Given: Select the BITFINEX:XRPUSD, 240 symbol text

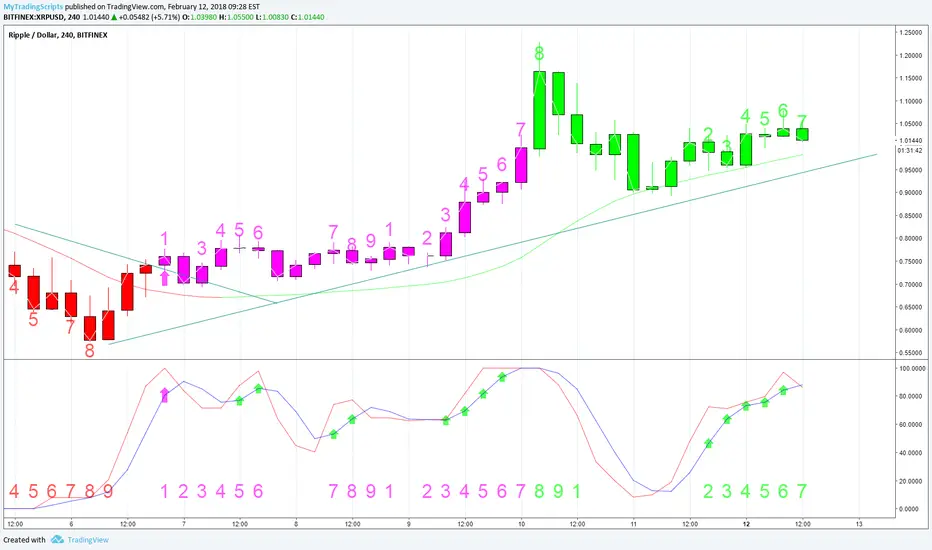Looking at the screenshot, I should point(42,17).
